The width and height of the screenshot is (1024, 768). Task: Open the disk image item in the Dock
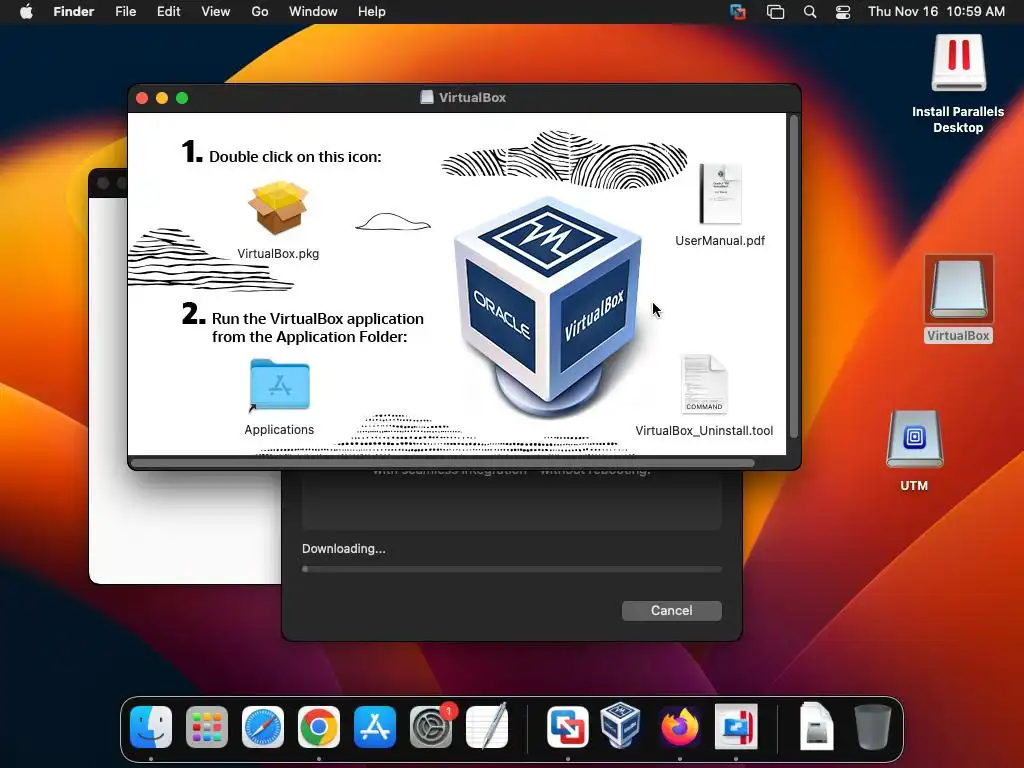816,726
